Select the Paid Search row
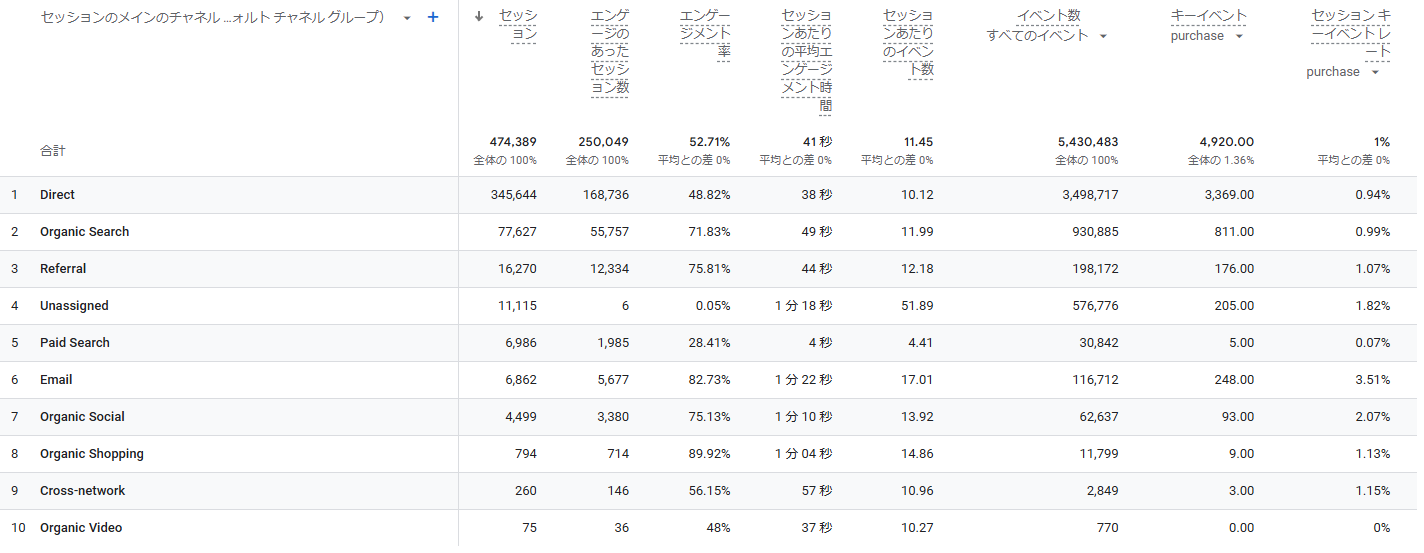The height and width of the screenshot is (553, 1424). click(x=75, y=343)
